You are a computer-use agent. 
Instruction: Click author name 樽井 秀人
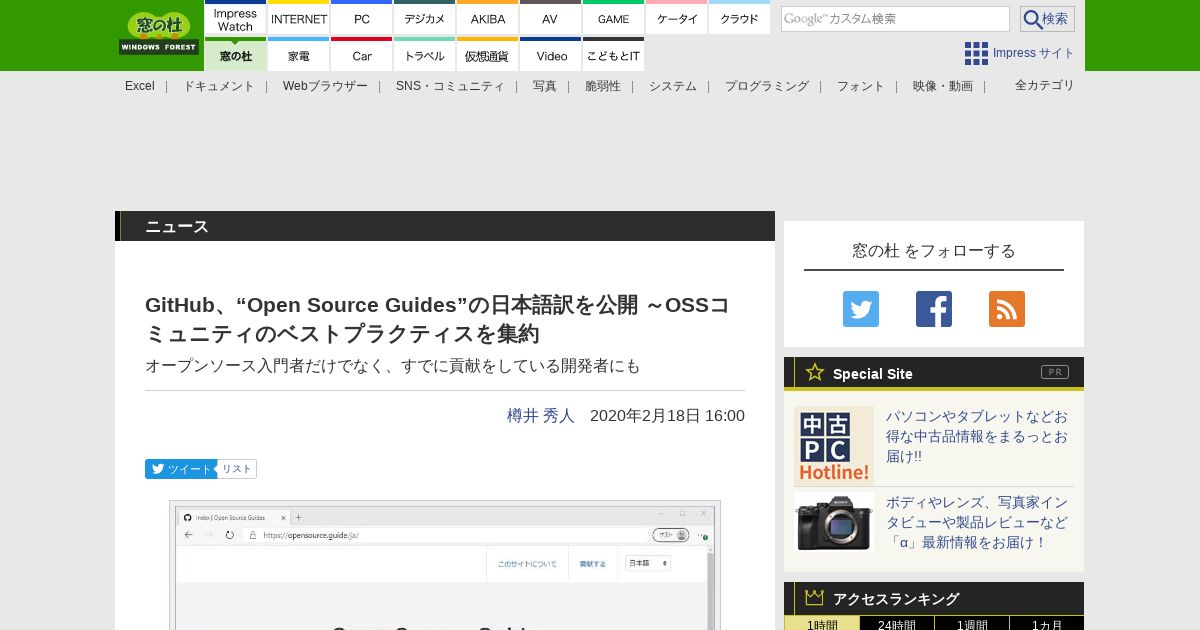tap(540, 416)
